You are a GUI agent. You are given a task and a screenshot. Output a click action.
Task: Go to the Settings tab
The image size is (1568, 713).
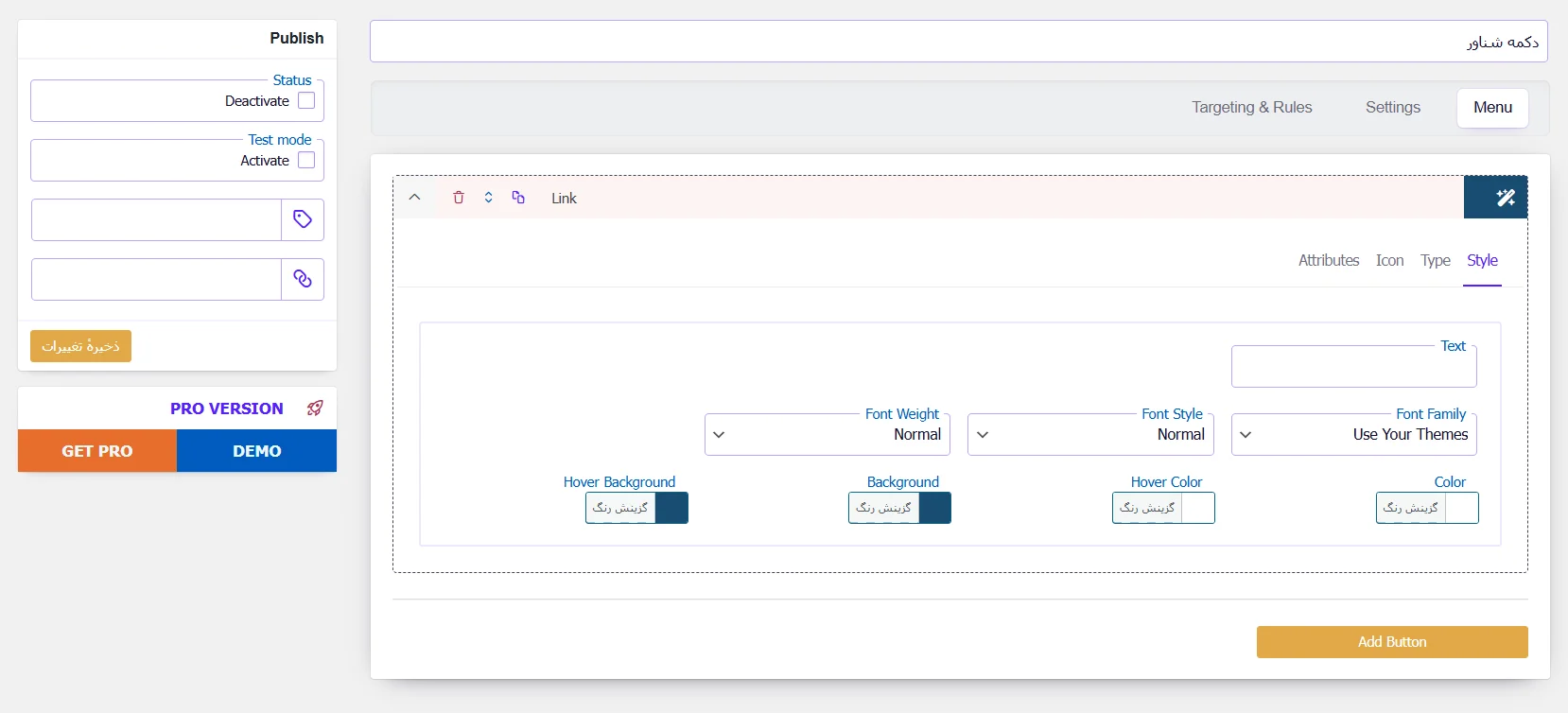pyautogui.click(x=1392, y=108)
